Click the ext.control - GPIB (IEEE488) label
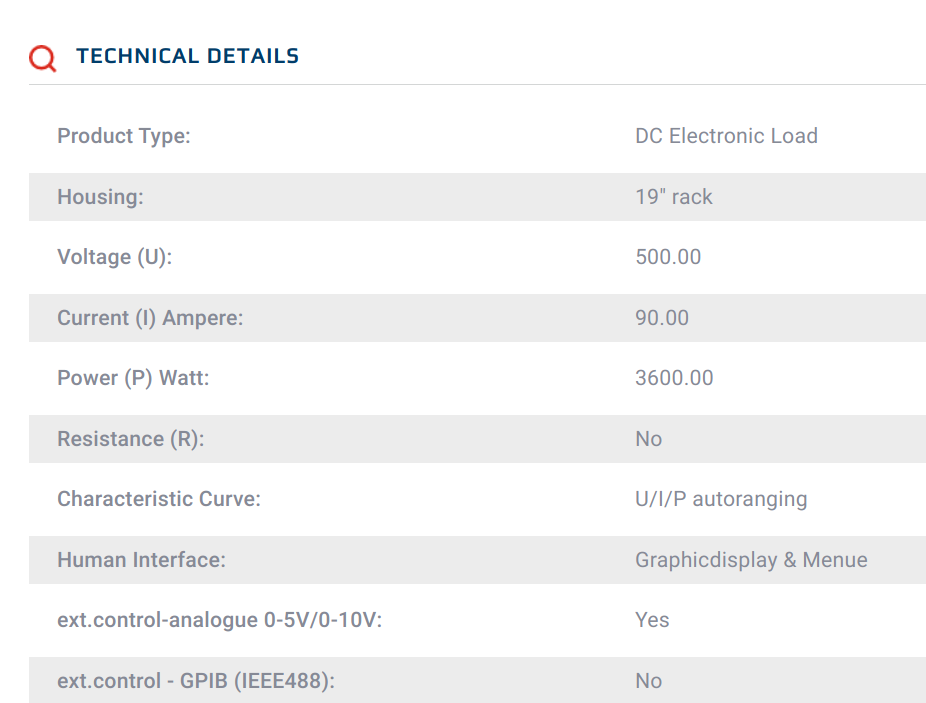The image size is (926, 703). tap(196, 681)
